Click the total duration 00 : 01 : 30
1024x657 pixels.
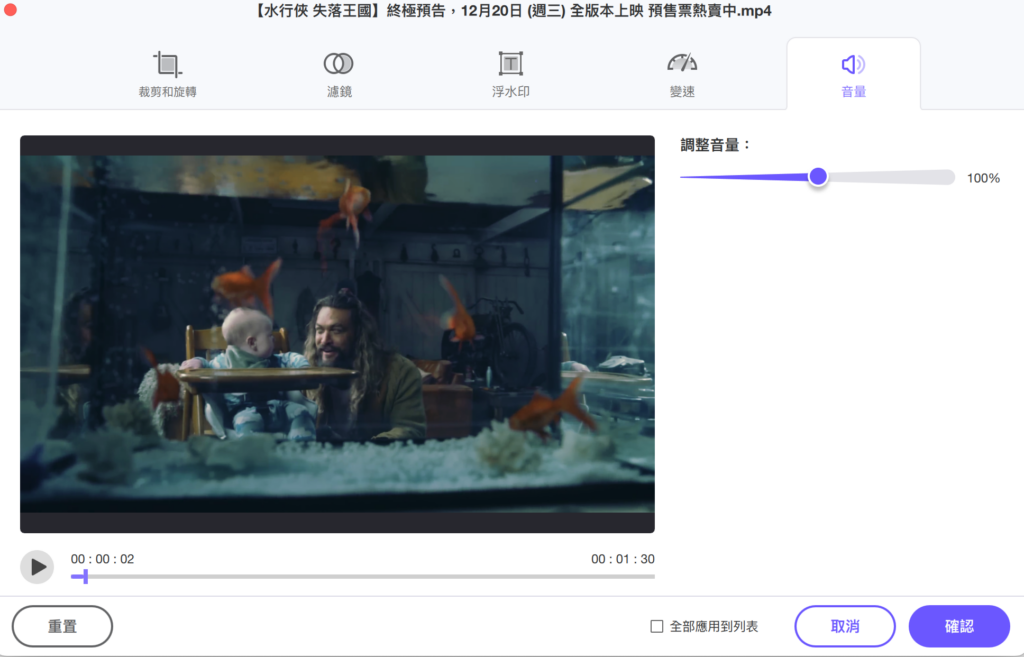(x=623, y=559)
